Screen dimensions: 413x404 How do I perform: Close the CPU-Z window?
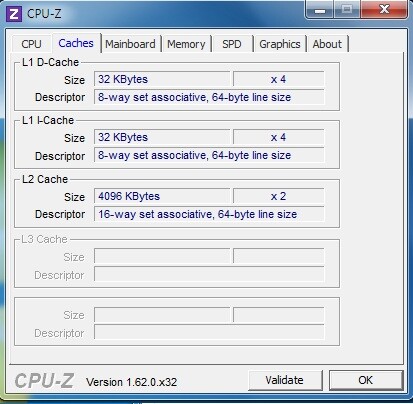[384, 10]
